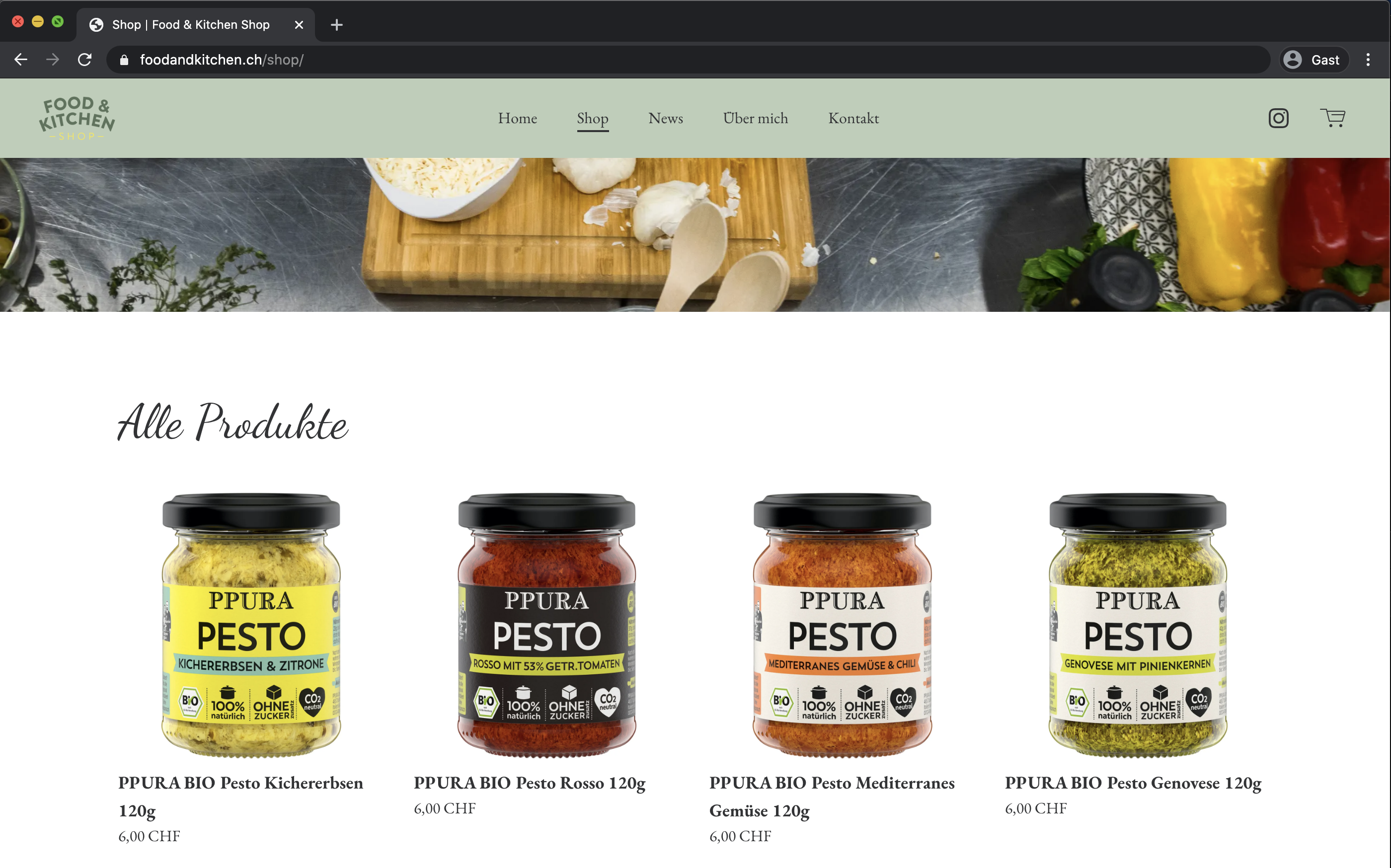The width and height of the screenshot is (1391, 868).
Task: Open the Über mich page
Action: click(x=755, y=118)
